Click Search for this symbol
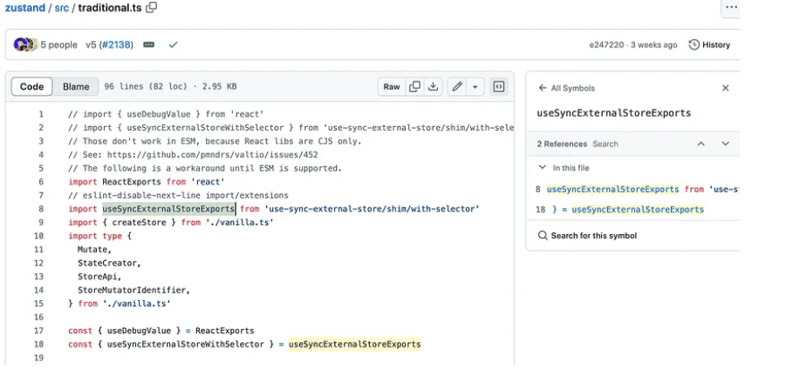Image resolution: width=800 pixels, height=389 pixels. tap(588, 236)
